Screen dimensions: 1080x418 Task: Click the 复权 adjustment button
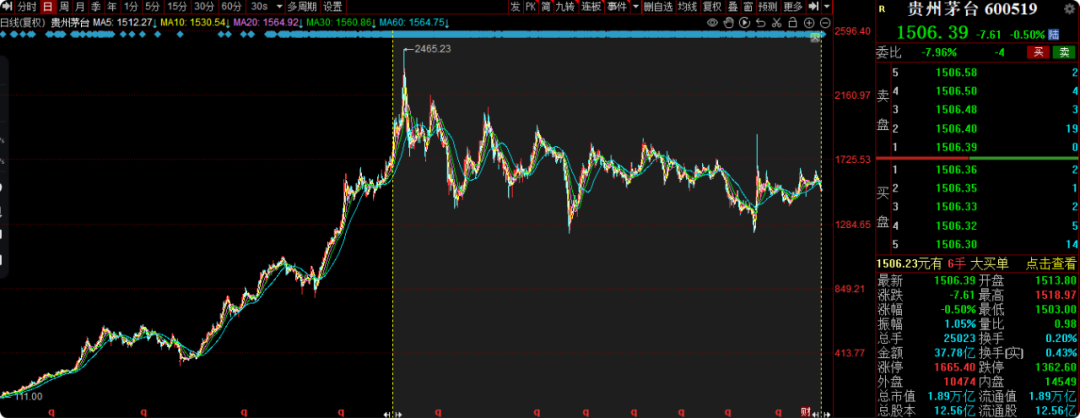(712, 7)
